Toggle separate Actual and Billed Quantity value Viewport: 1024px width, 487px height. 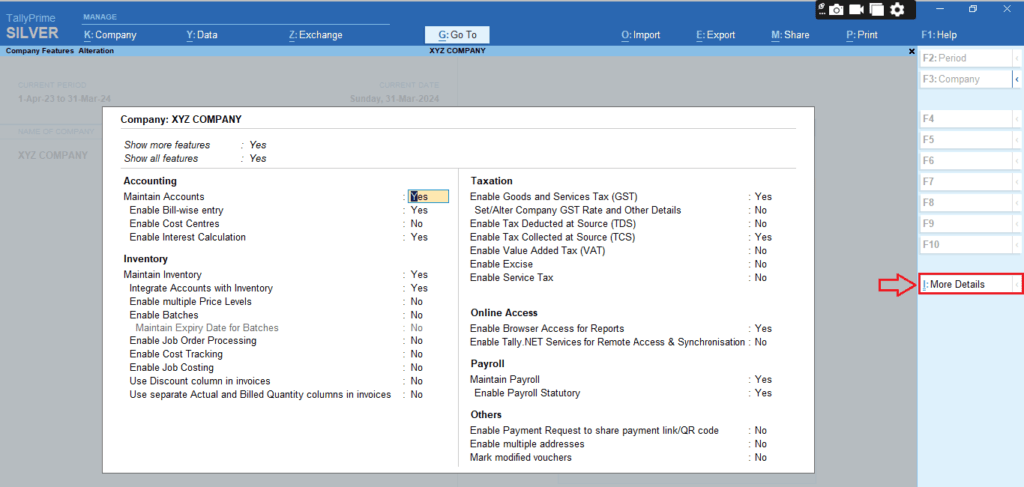(x=417, y=394)
